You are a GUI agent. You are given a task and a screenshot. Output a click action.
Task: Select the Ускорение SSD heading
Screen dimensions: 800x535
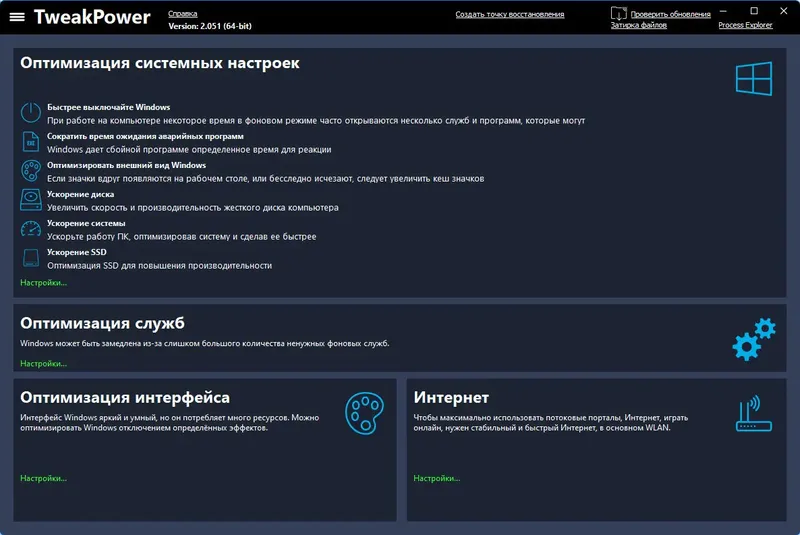[76, 252]
